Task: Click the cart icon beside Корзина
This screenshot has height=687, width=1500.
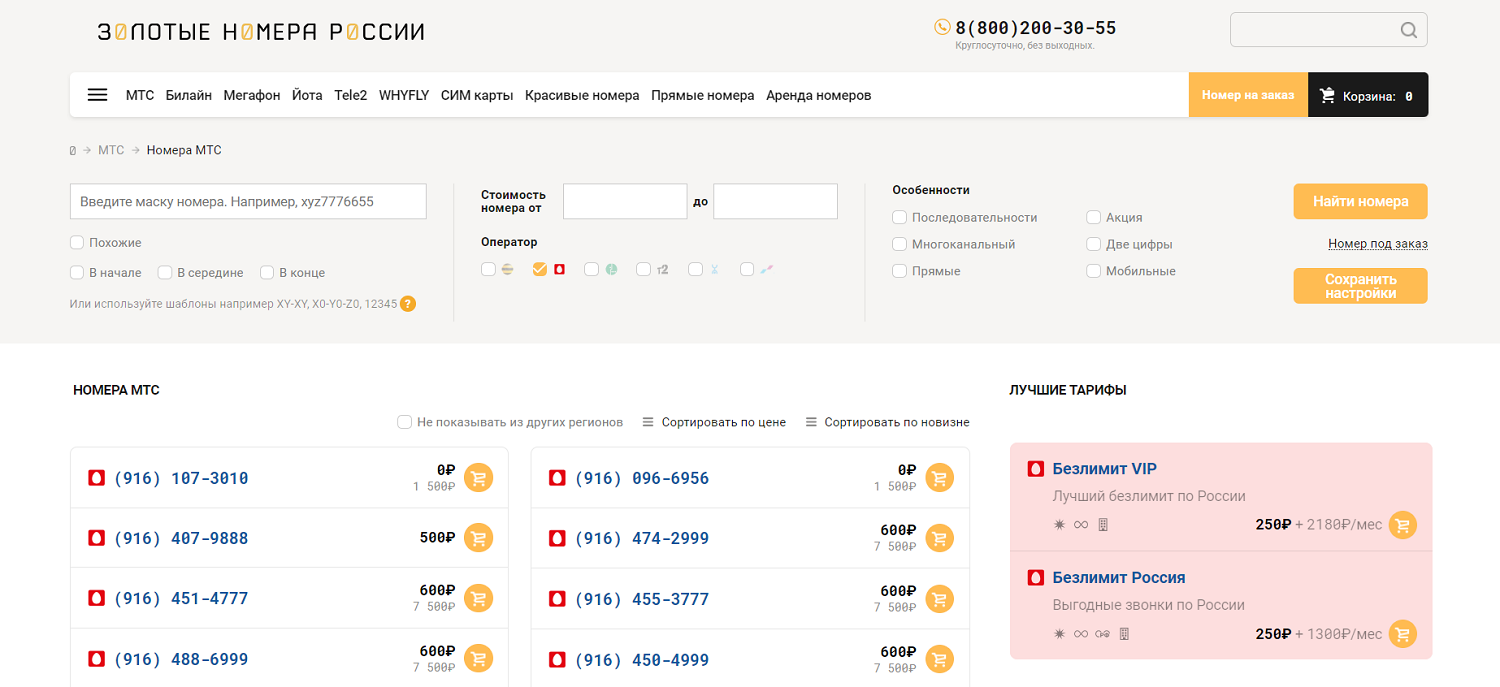Action: pyautogui.click(x=1328, y=96)
